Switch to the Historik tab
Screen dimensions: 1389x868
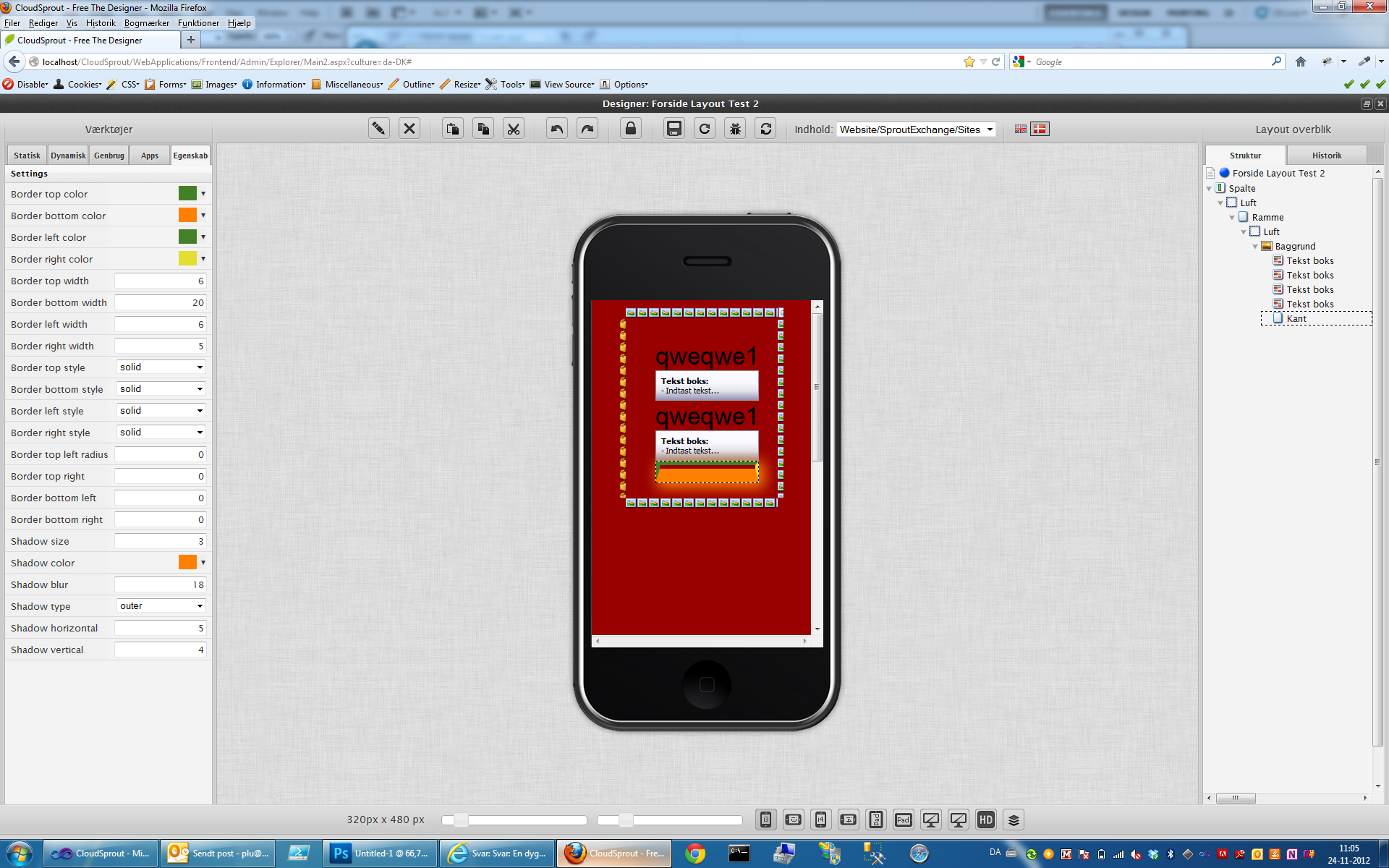point(1326,156)
